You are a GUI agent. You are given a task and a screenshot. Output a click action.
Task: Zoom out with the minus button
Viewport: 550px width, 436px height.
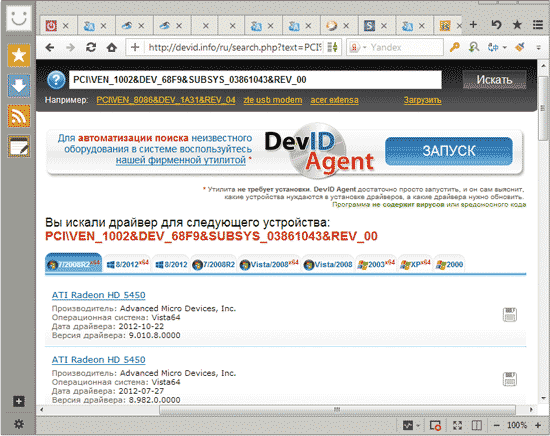(497, 425)
